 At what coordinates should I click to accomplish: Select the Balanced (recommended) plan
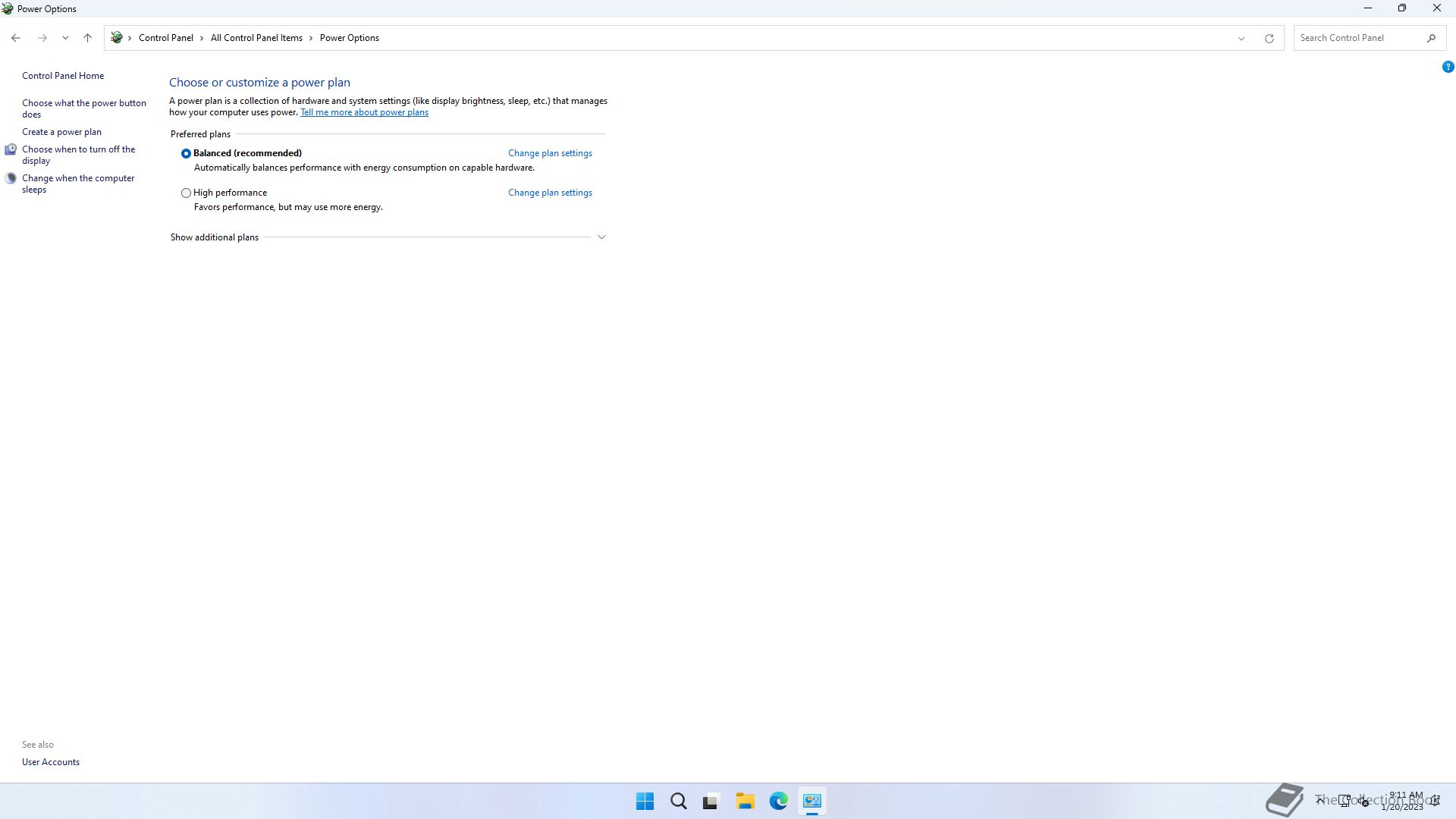(x=186, y=153)
